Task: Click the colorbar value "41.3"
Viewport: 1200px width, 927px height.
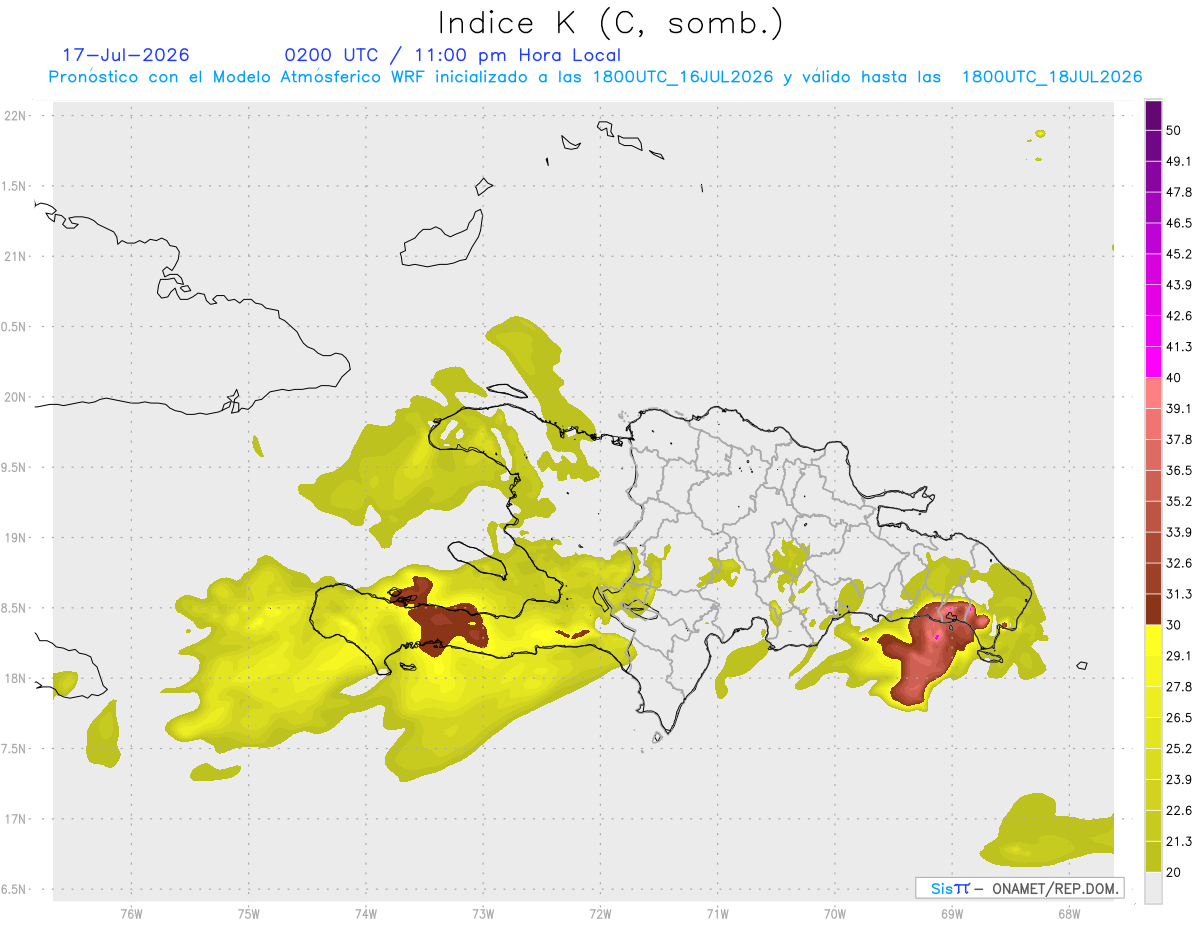Action: click(1179, 347)
